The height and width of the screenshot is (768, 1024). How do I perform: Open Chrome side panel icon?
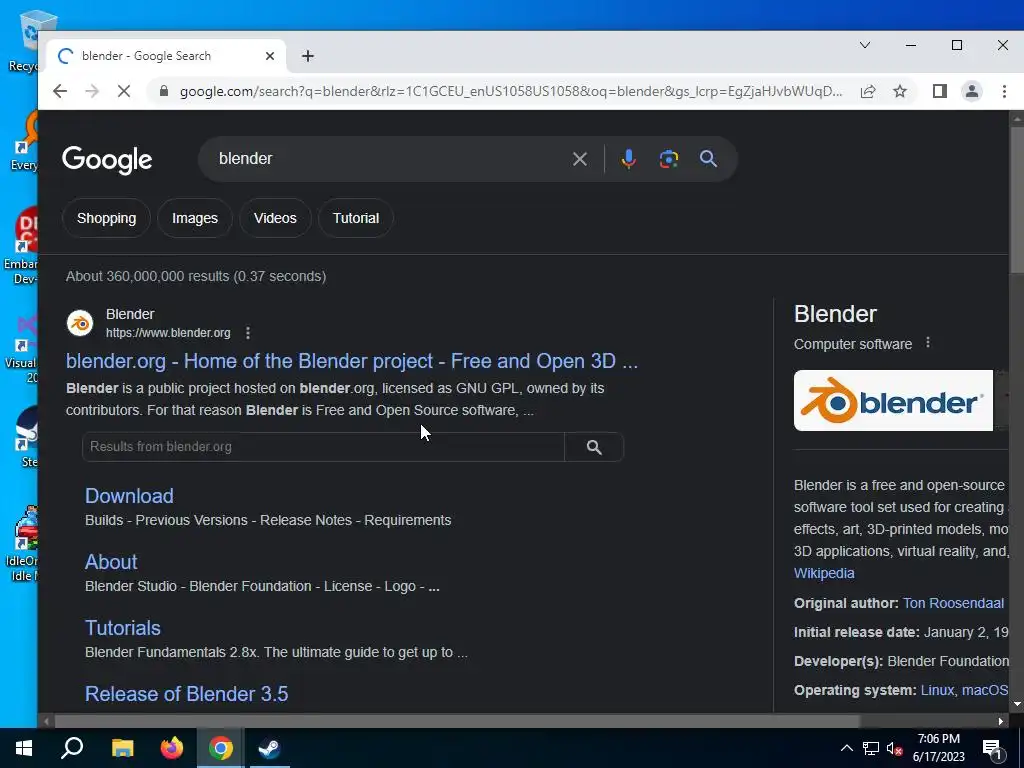[x=940, y=91]
